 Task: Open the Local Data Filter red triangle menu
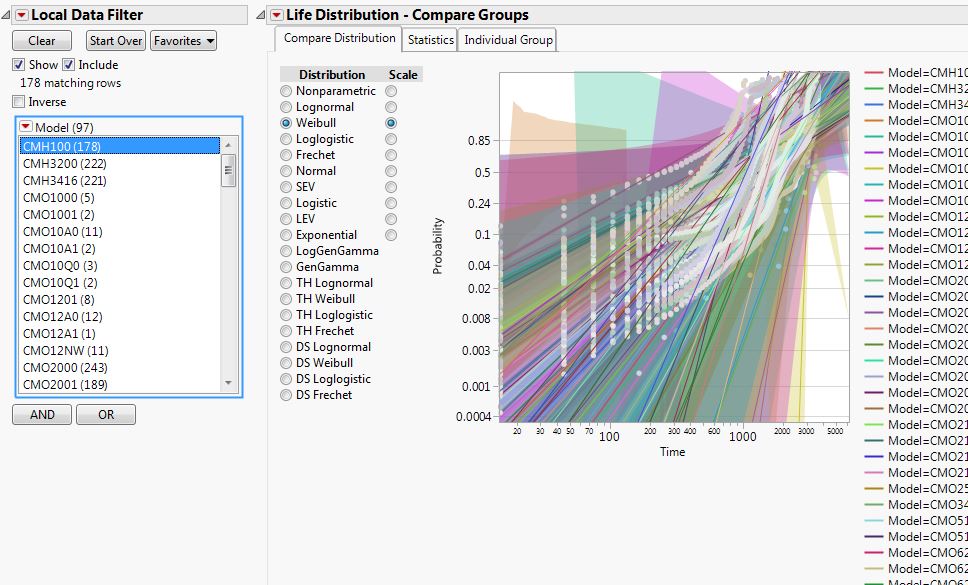[20, 15]
